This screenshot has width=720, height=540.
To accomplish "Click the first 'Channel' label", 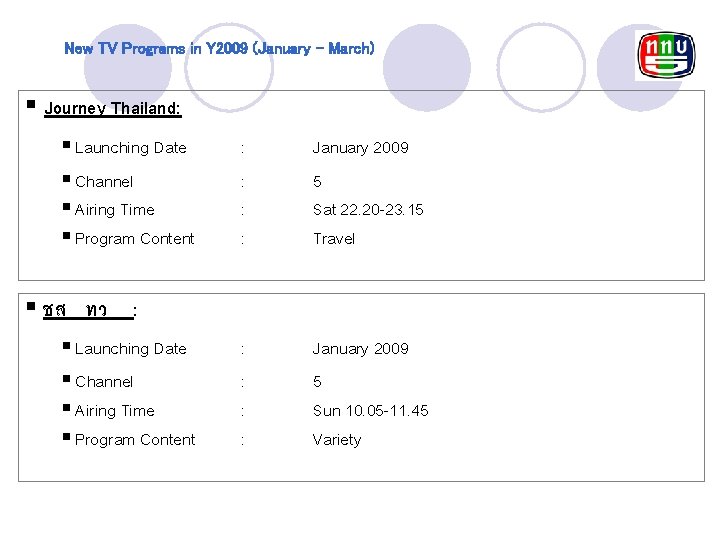I will (x=103, y=182).
